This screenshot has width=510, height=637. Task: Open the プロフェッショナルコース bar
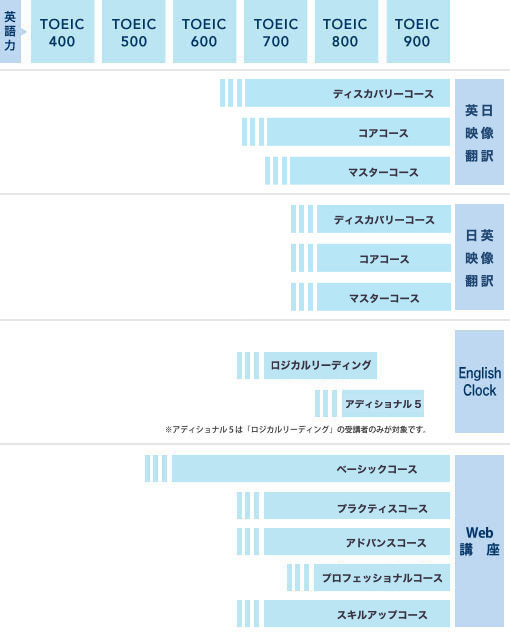tap(382, 577)
